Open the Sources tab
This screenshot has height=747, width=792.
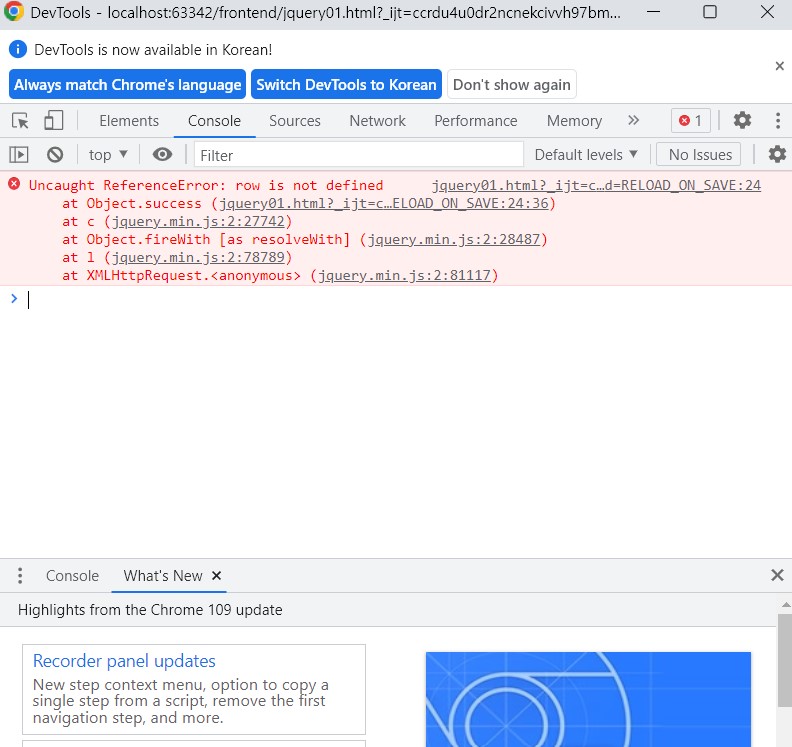[x=294, y=121]
